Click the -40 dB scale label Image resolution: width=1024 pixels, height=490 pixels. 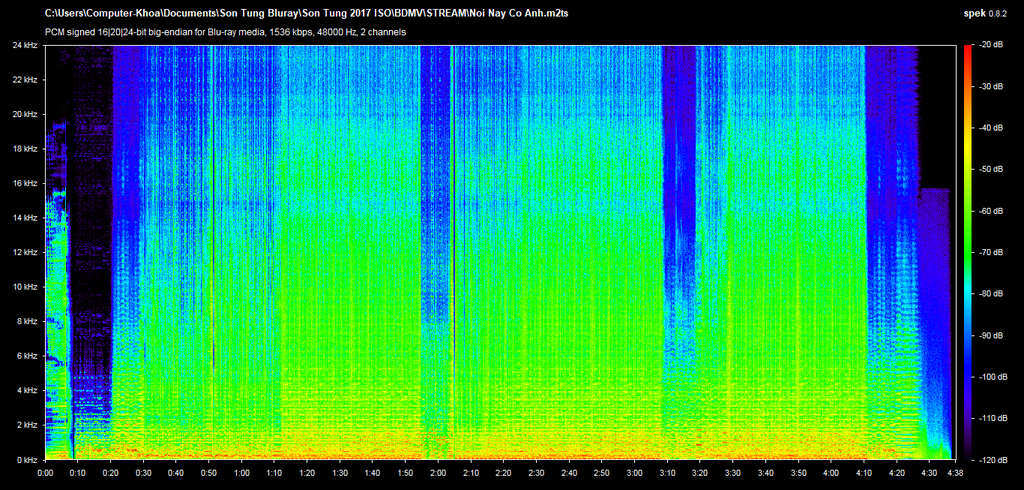(x=990, y=128)
